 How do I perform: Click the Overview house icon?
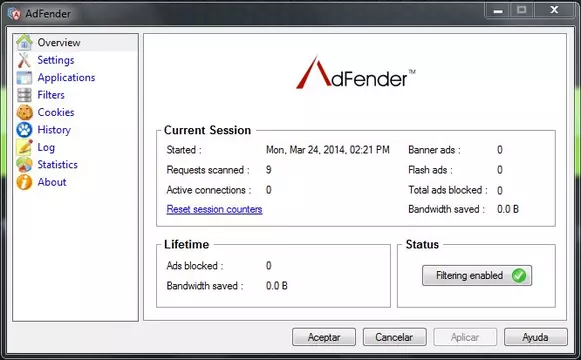coord(24,42)
